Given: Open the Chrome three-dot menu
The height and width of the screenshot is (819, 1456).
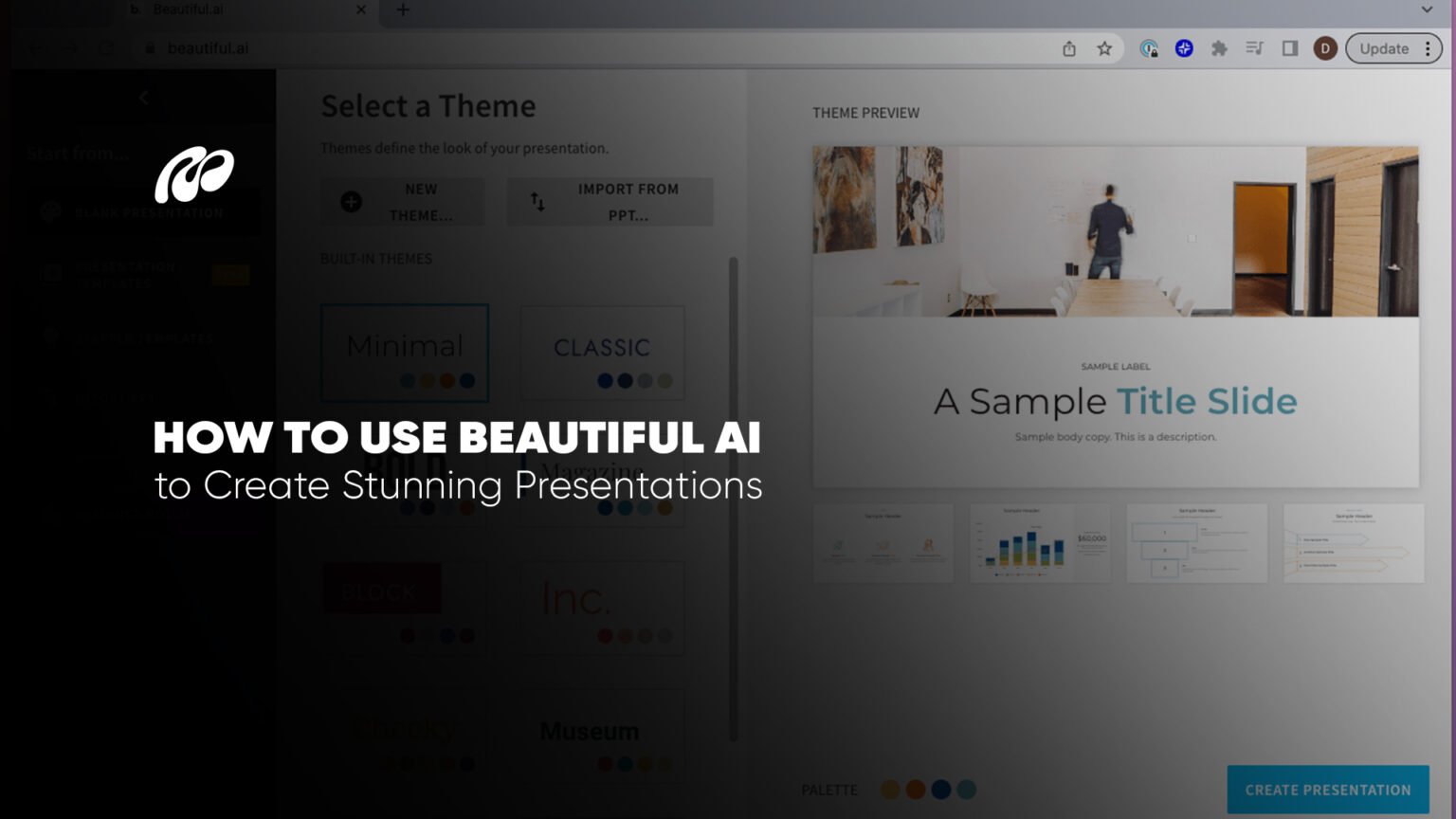Looking at the screenshot, I should click(1429, 48).
